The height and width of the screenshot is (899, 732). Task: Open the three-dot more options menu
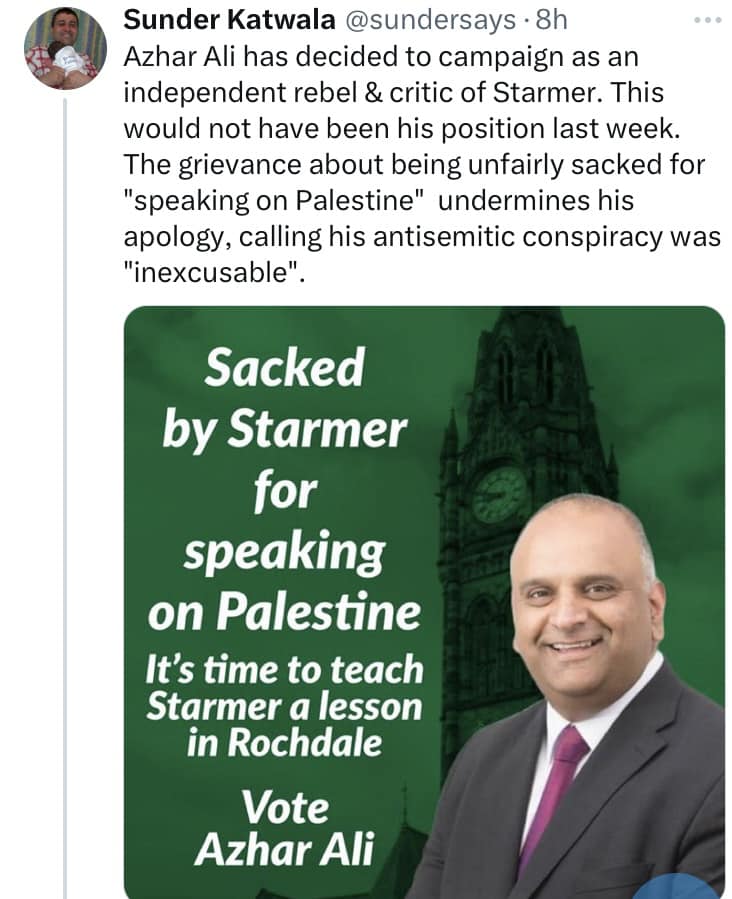pos(706,22)
